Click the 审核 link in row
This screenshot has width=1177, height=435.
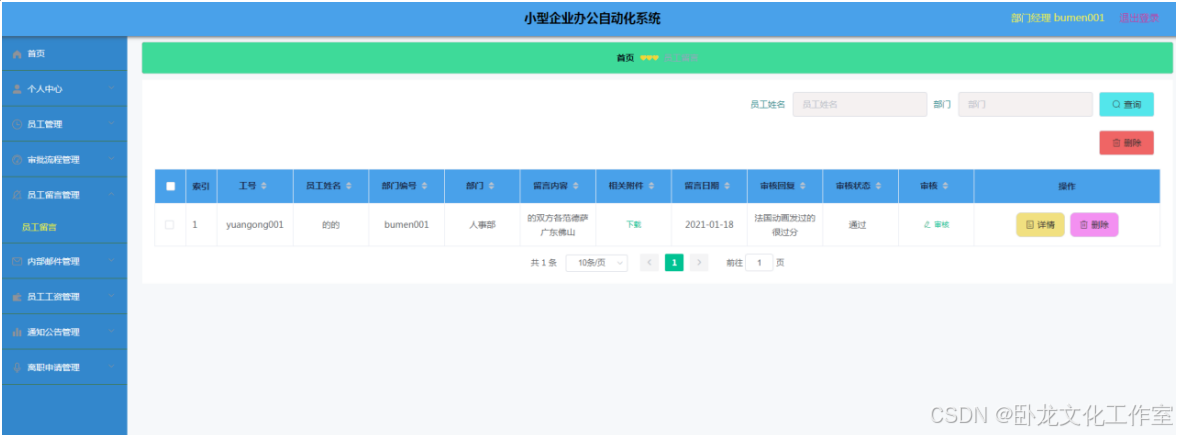pos(936,225)
